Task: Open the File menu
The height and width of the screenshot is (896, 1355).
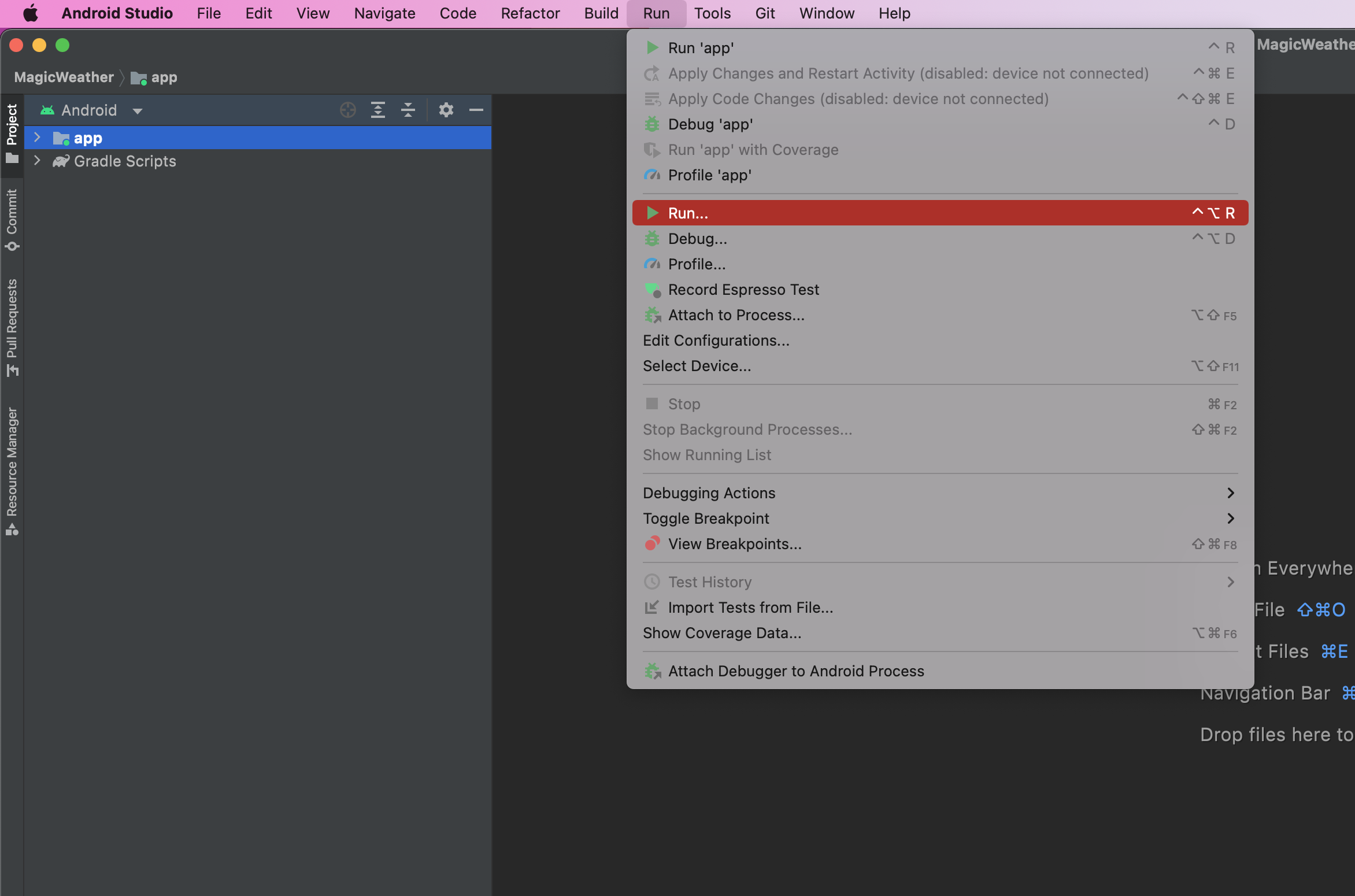Action: [x=209, y=13]
